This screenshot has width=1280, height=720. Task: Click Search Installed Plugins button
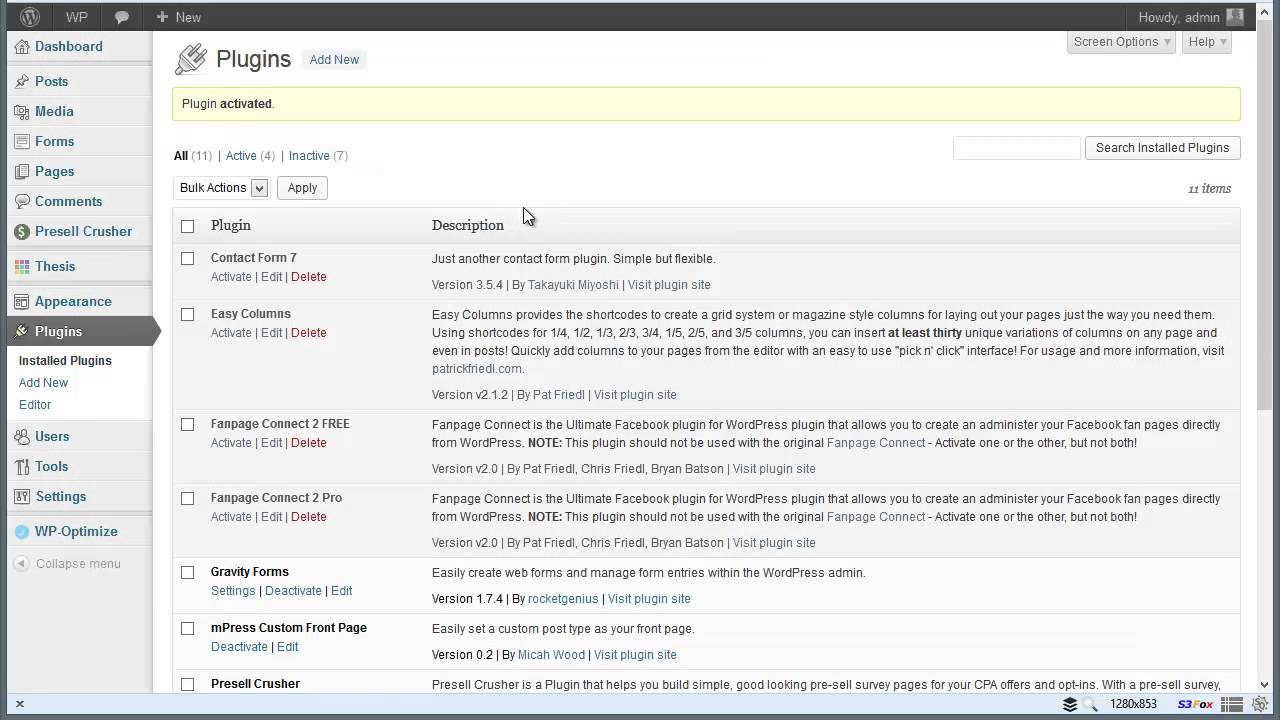click(x=1162, y=148)
